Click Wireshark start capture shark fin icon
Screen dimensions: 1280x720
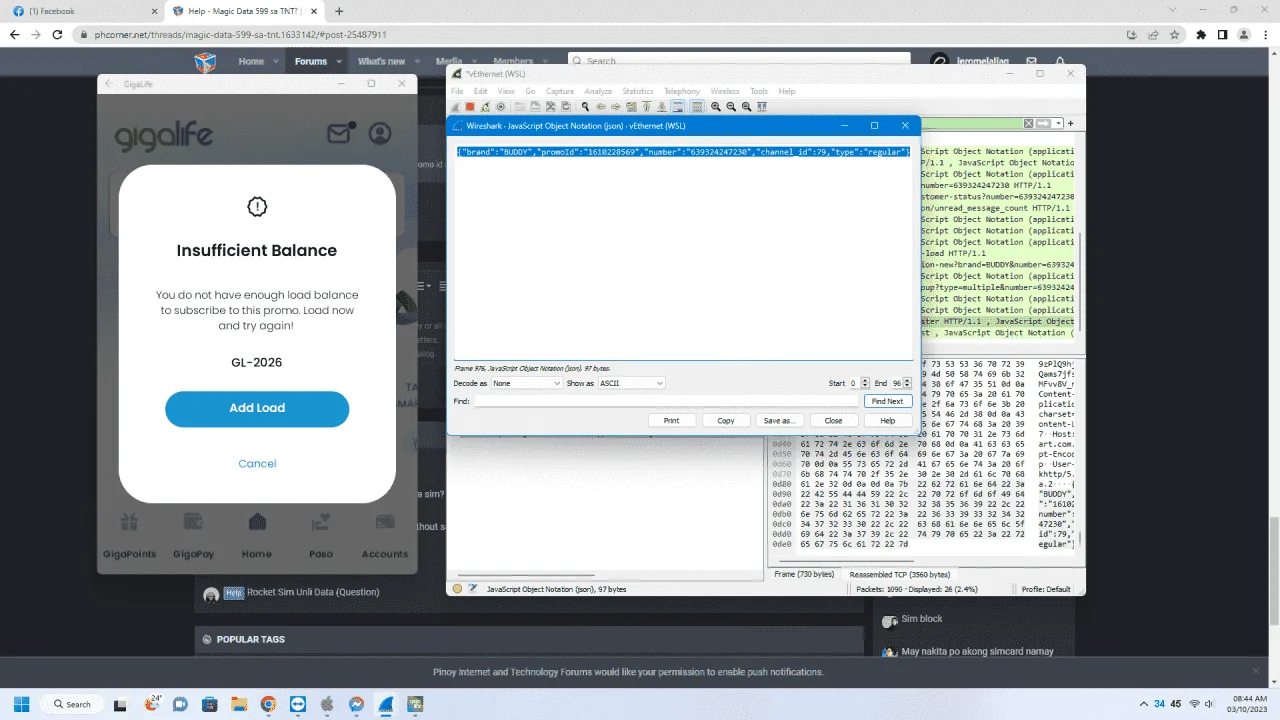[x=455, y=107]
